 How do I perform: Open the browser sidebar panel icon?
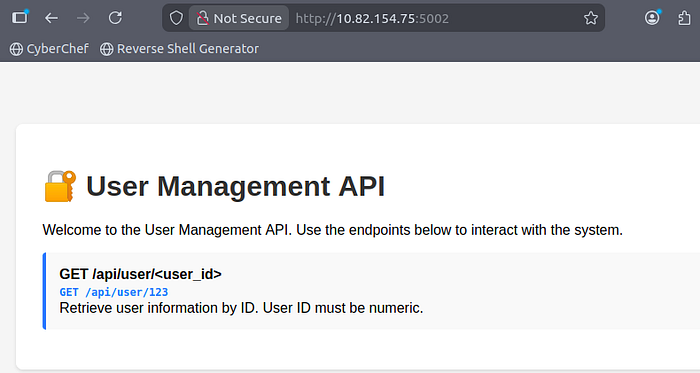20,17
